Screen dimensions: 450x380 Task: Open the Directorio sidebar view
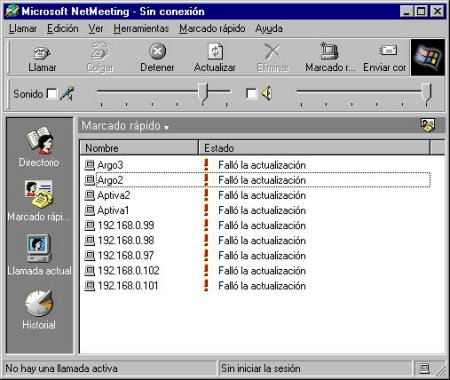coord(39,147)
